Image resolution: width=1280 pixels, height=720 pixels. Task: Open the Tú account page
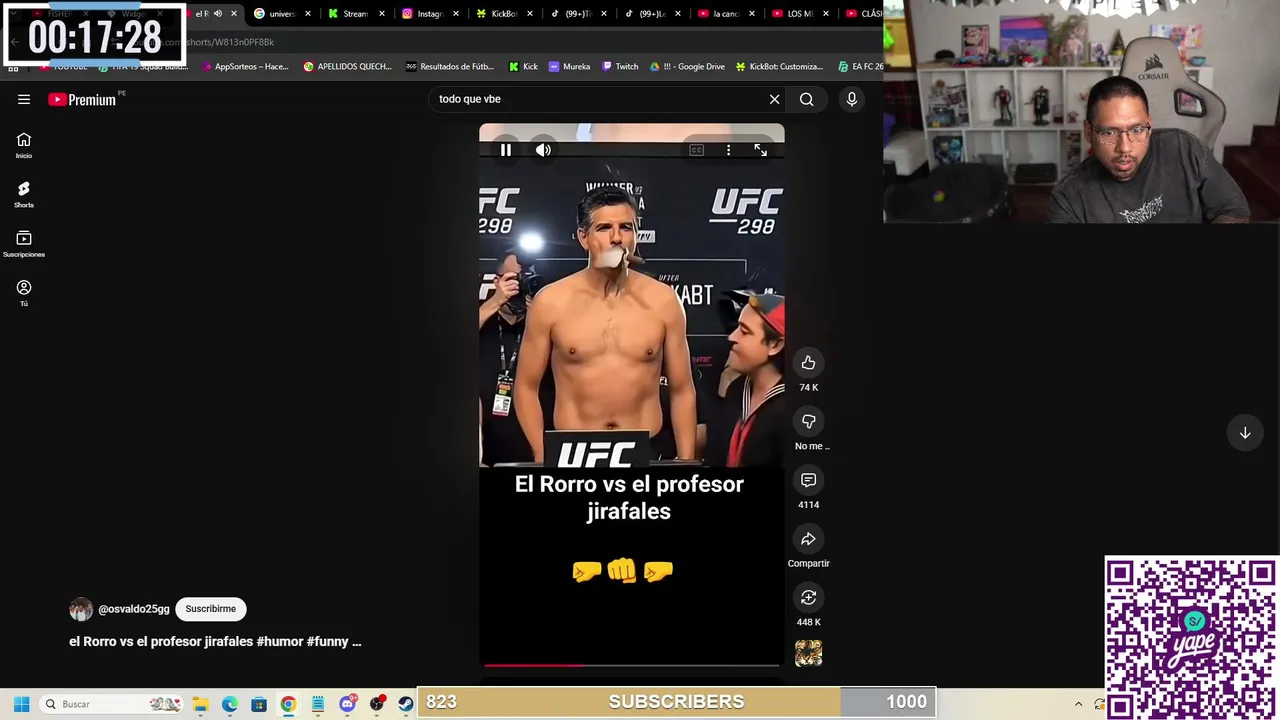pos(24,293)
